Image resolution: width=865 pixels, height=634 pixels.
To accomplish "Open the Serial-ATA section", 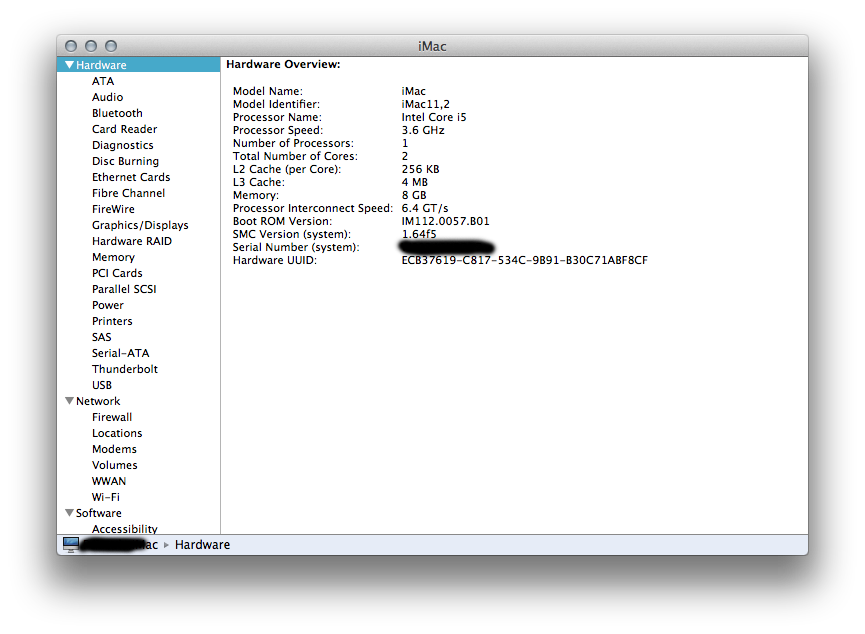I will click(x=120, y=353).
